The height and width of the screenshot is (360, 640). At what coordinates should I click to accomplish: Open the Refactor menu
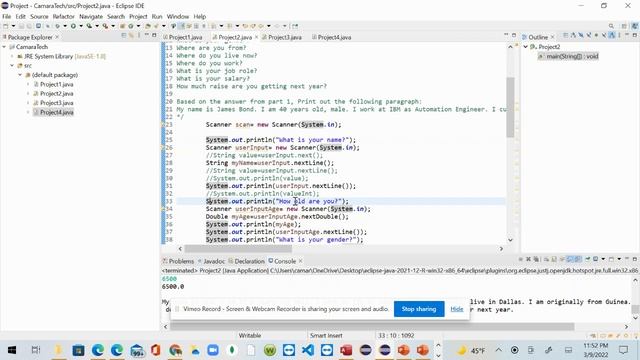click(x=63, y=16)
